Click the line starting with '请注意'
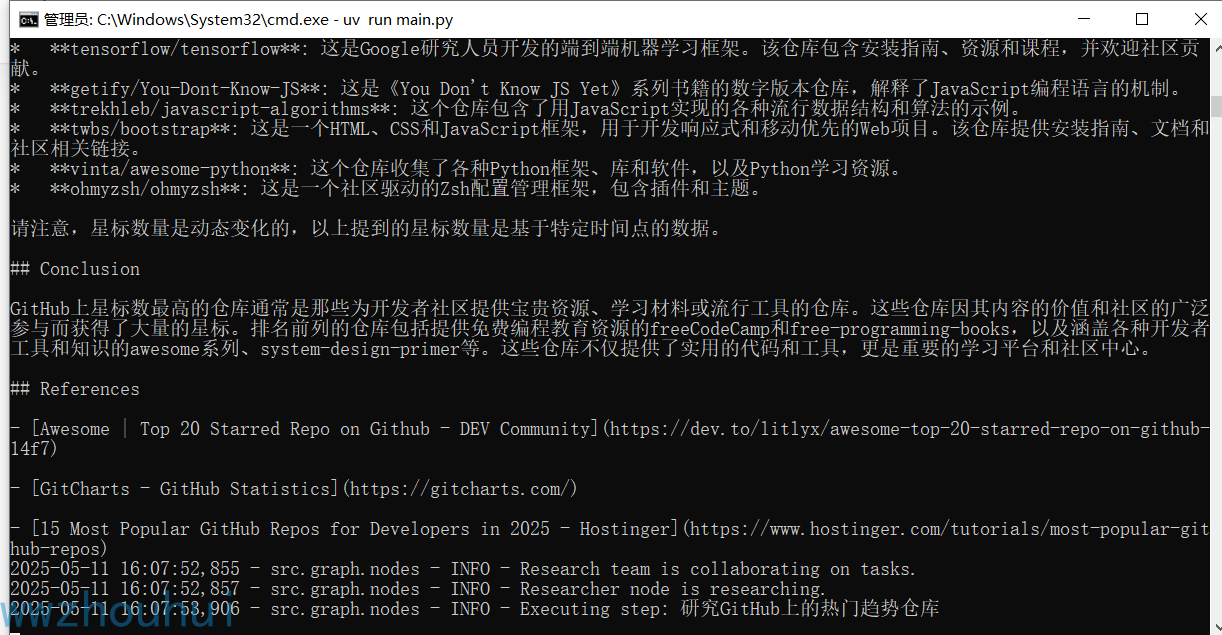The height and width of the screenshot is (635, 1222). [366, 229]
